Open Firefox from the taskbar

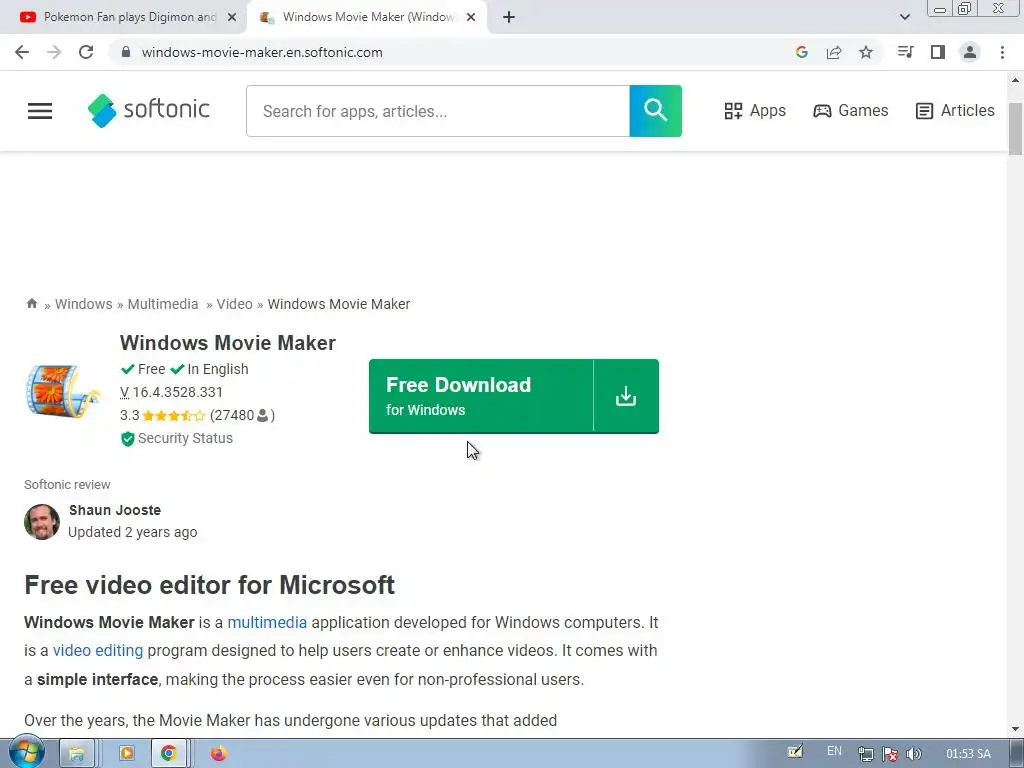[219, 753]
